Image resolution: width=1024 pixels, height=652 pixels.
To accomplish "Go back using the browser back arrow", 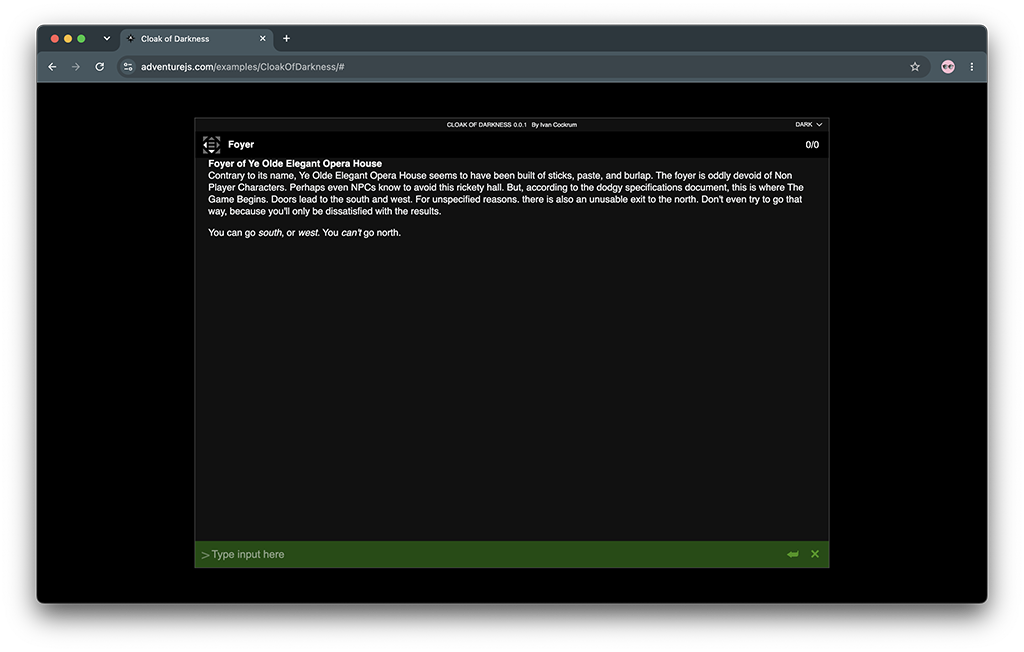I will pyautogui.click(x=52, y=67).
